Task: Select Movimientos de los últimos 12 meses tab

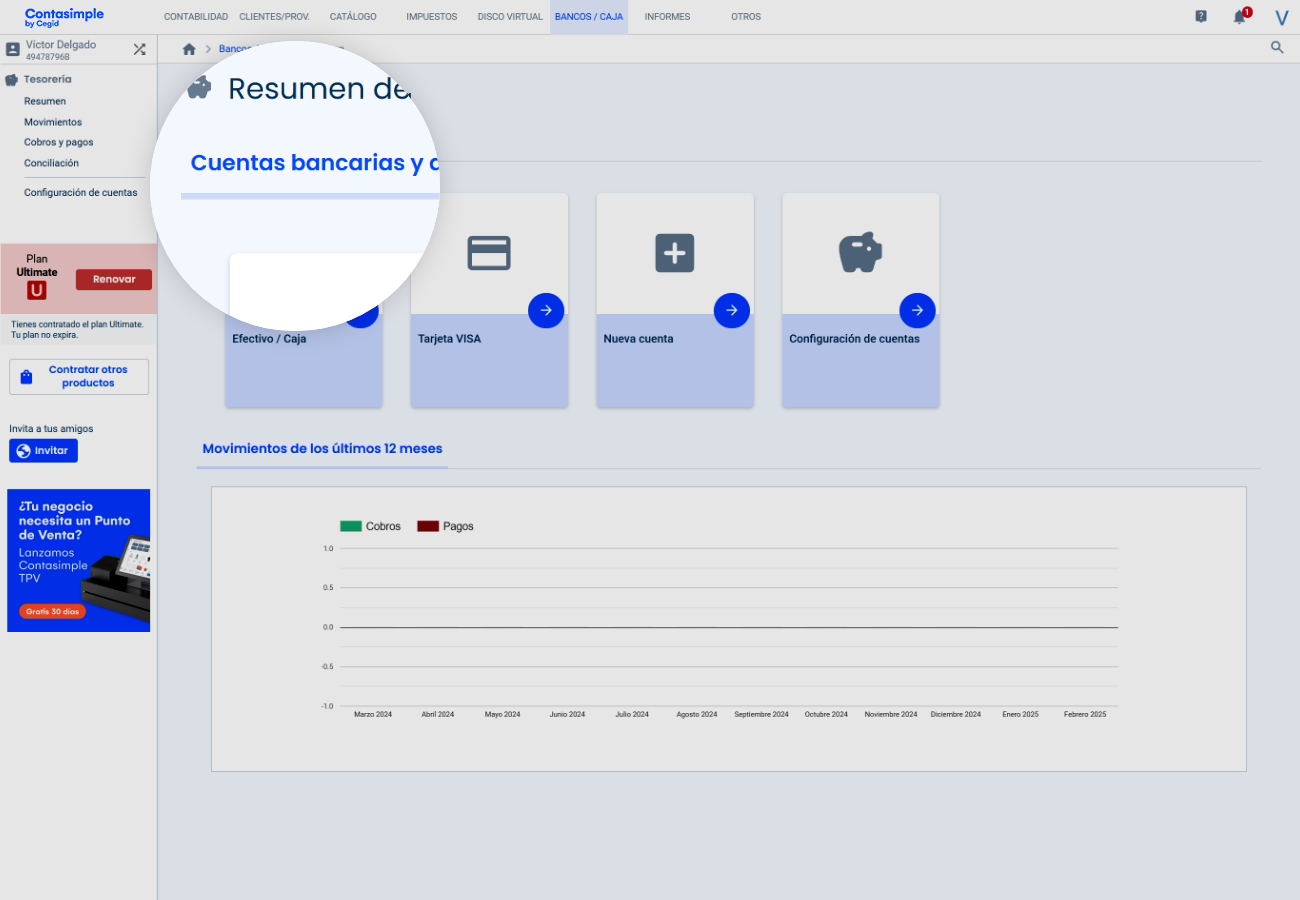Action: 322,449
